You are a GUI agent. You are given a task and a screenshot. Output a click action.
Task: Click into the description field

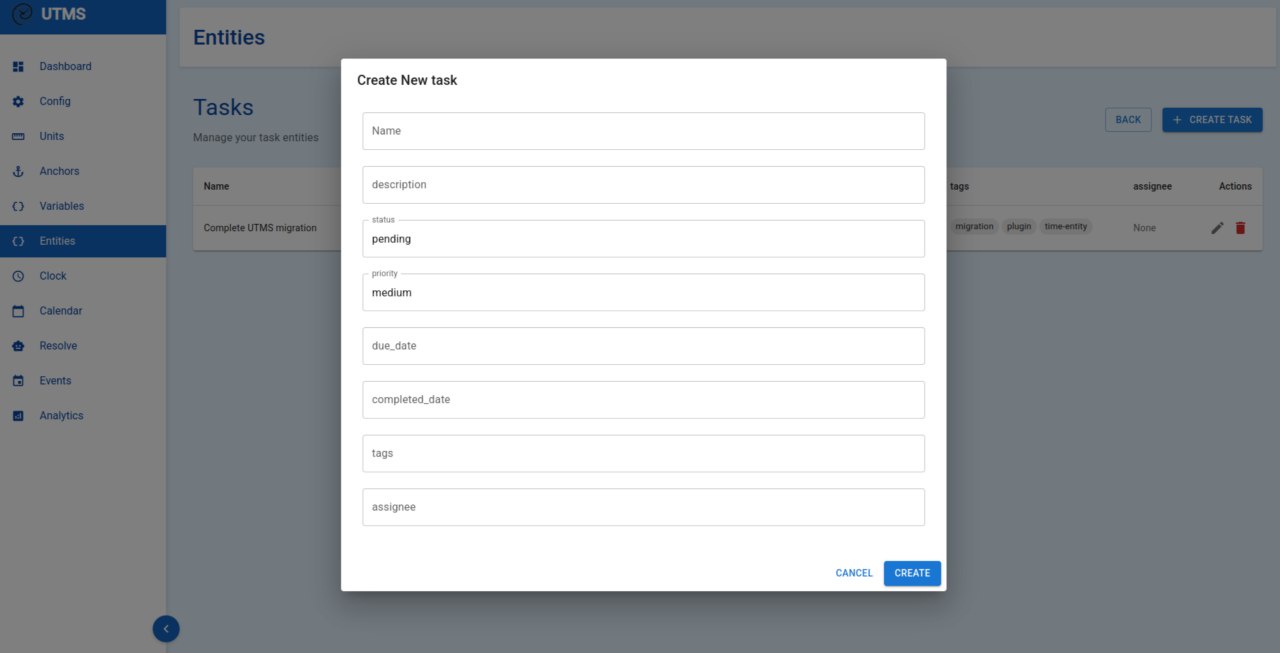point(643,185)
